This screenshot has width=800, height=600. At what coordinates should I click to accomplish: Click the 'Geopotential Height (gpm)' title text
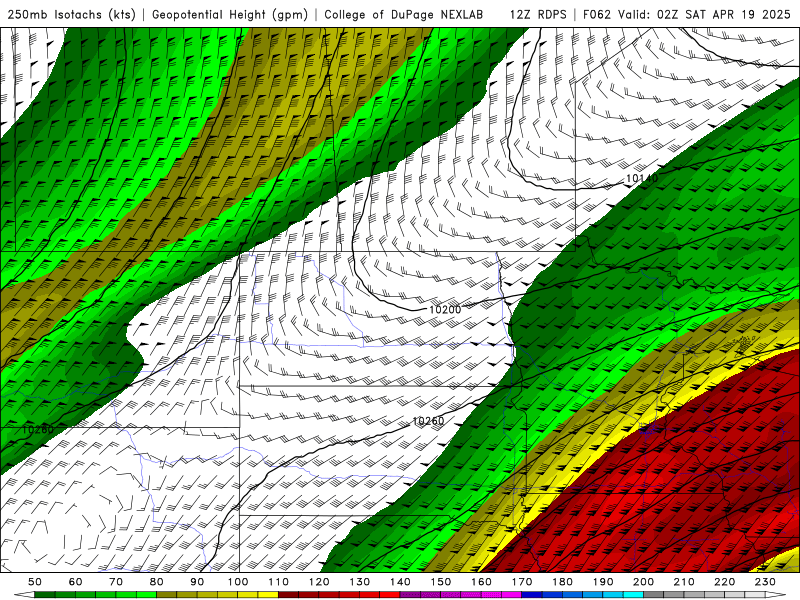point(230,14)
